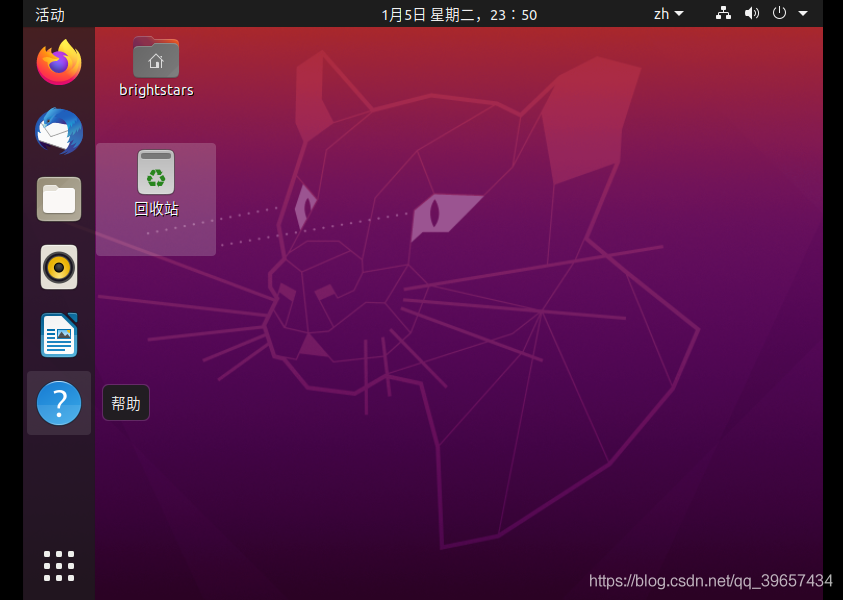Open the 活动 activities overview
The image size is (843, 600).
[x=50, y=15]
